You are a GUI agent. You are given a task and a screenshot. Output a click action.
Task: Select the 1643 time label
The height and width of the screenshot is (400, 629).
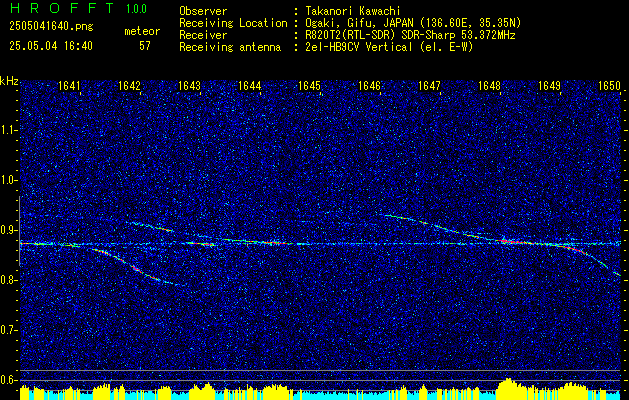coord(189,86)
